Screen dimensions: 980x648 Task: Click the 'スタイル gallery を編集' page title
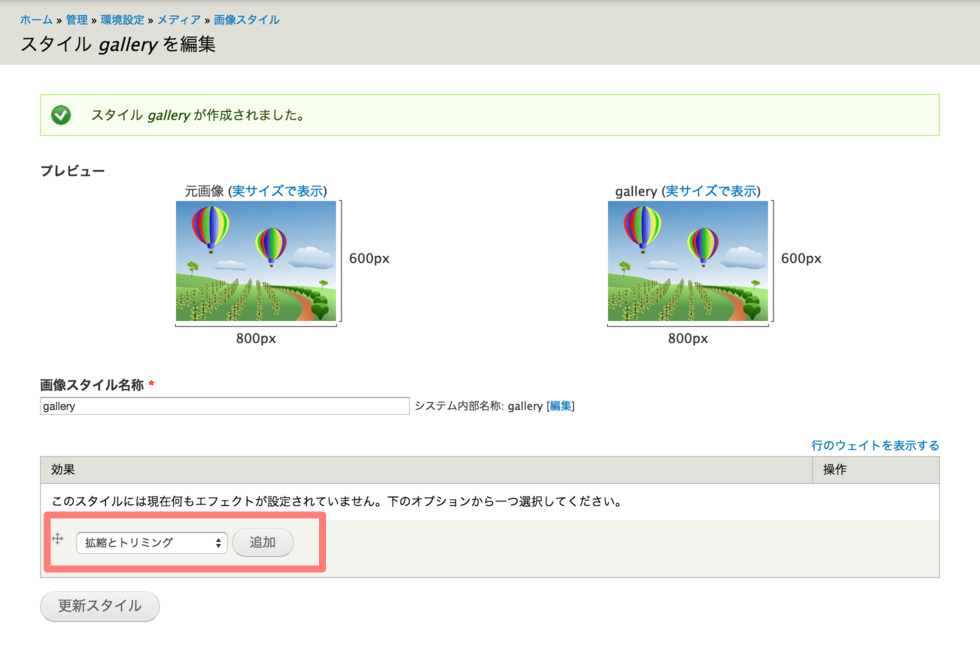[x=118, y=45]
